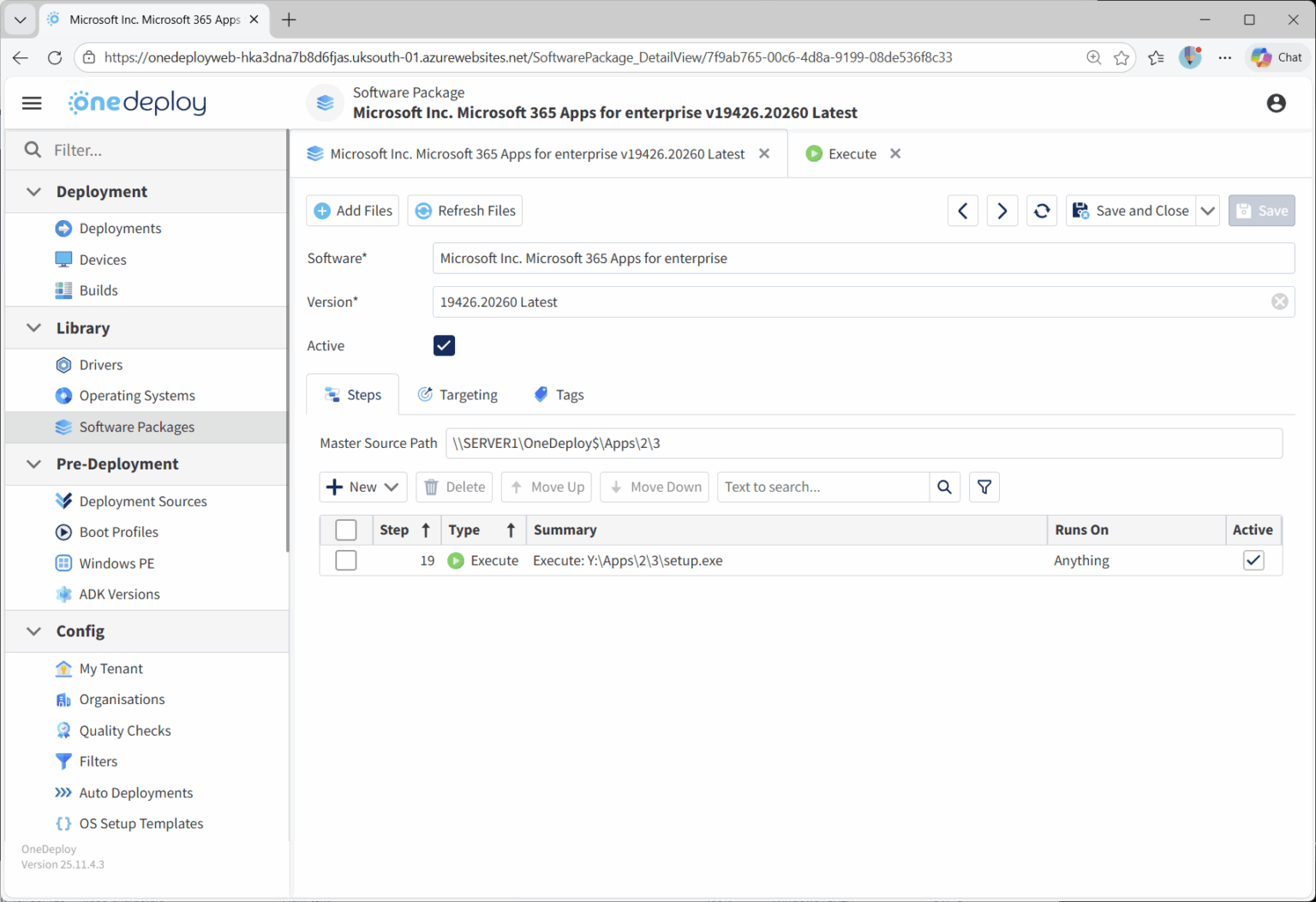This screenshot has width=1316, height=902.
Task: Open the steps filter funnel icon
Action: (984, 487)
